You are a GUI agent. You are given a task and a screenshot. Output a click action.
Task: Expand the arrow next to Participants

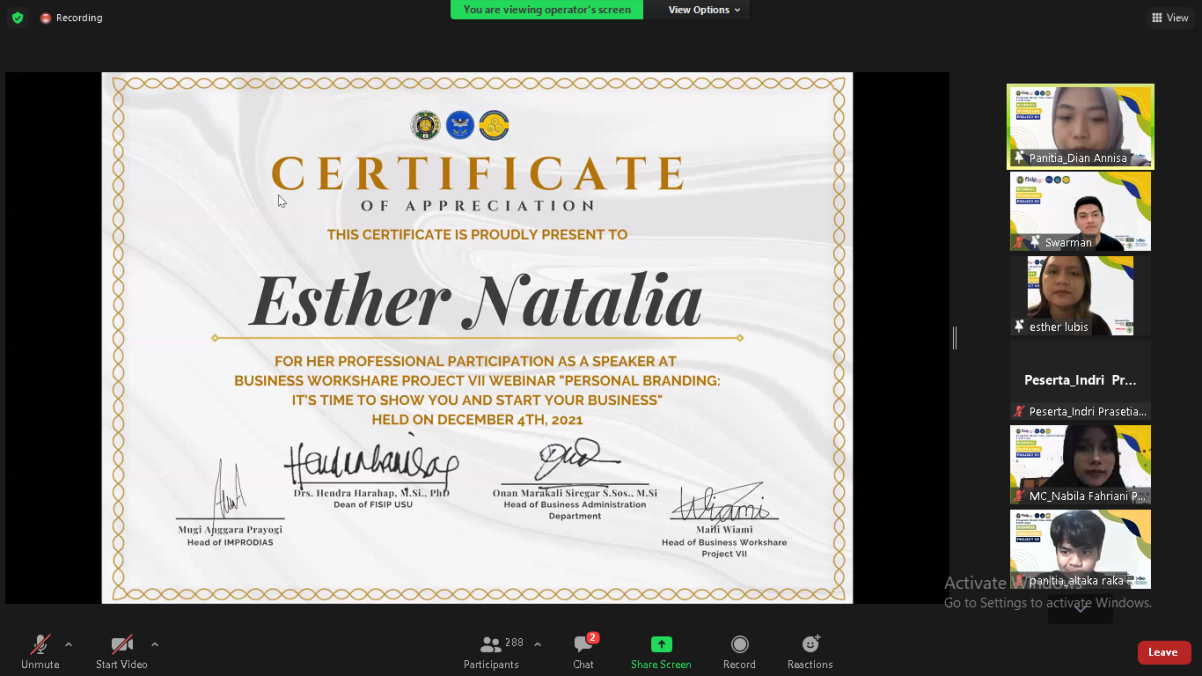[537, 644]
